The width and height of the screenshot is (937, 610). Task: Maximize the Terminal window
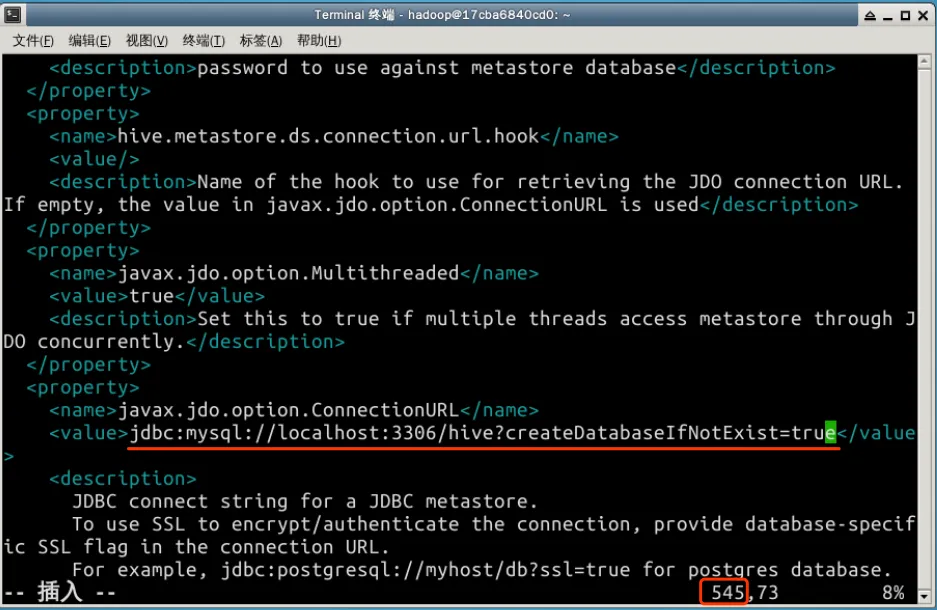pyautogui.click(x=906, y=16)
